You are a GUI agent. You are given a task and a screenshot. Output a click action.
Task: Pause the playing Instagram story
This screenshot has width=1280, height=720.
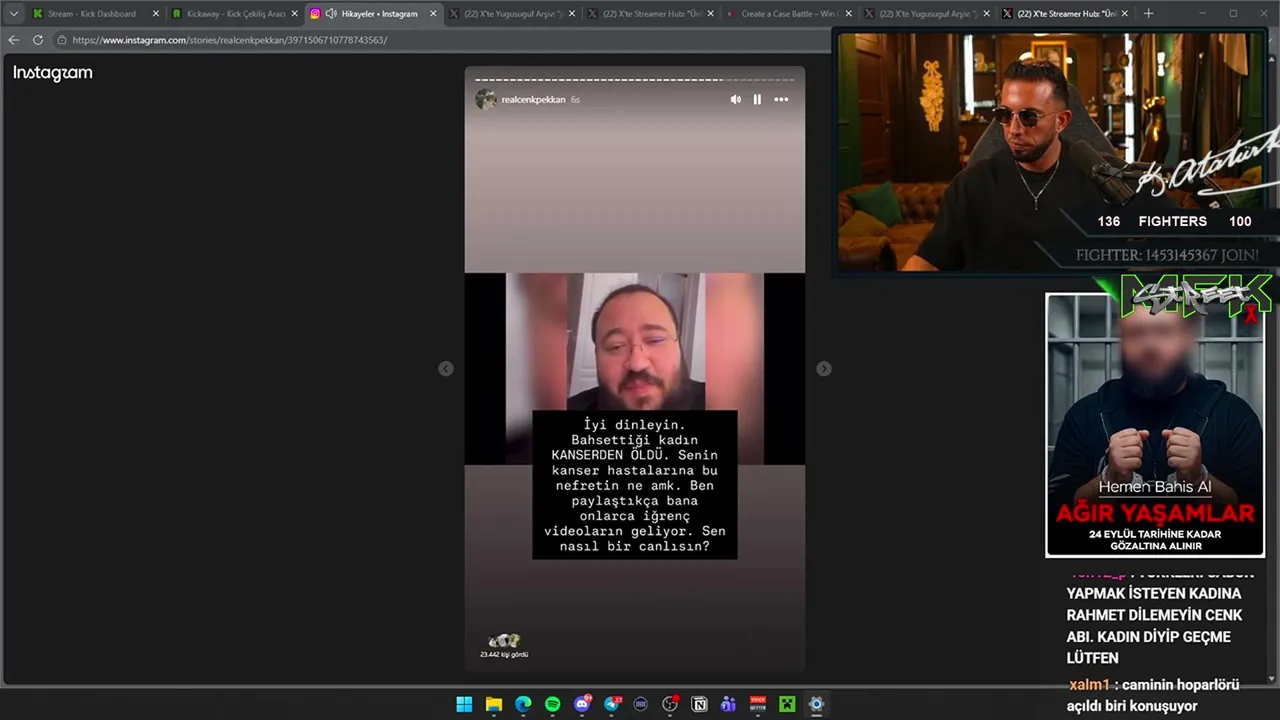tap(757, 99)
